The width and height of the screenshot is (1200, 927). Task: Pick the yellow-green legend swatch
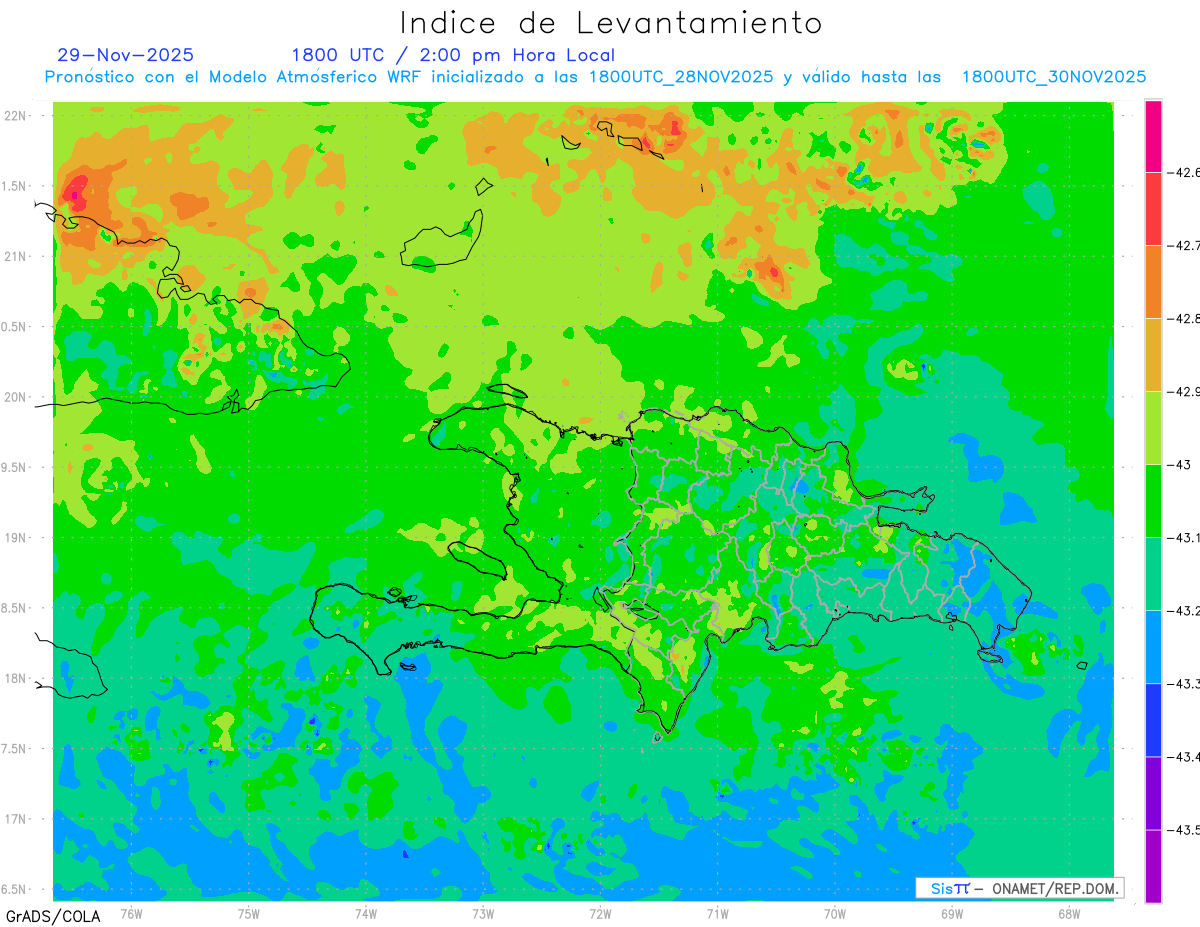pyautogui.click(x=1153, y=427)
